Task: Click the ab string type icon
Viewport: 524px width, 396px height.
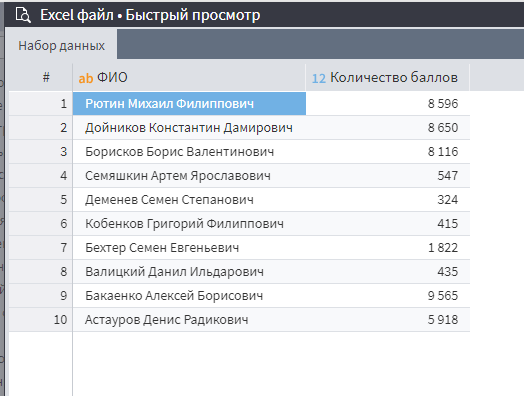Action: click(x=86, y=79)
